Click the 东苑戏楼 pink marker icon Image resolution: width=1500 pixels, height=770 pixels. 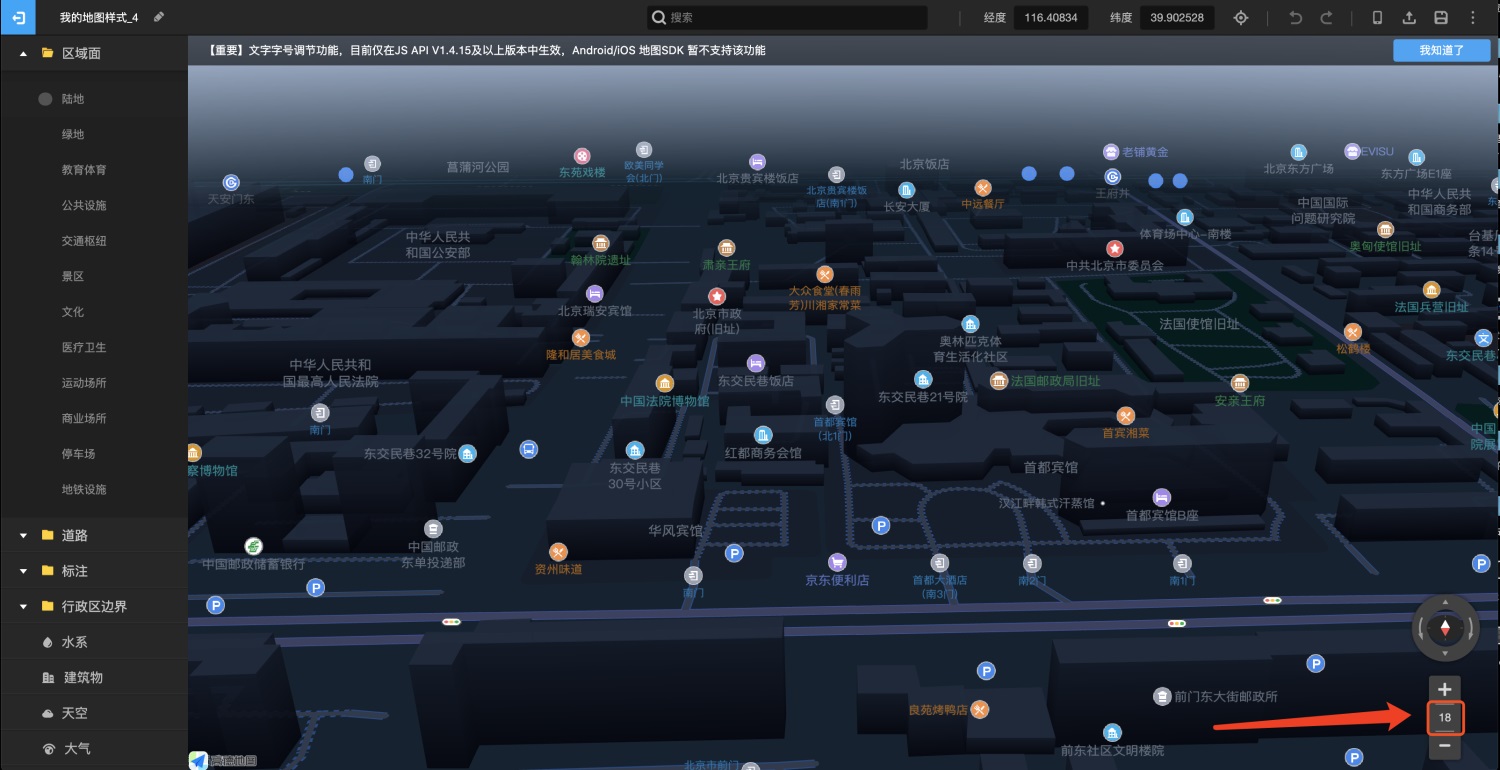[x=582, y=156]
